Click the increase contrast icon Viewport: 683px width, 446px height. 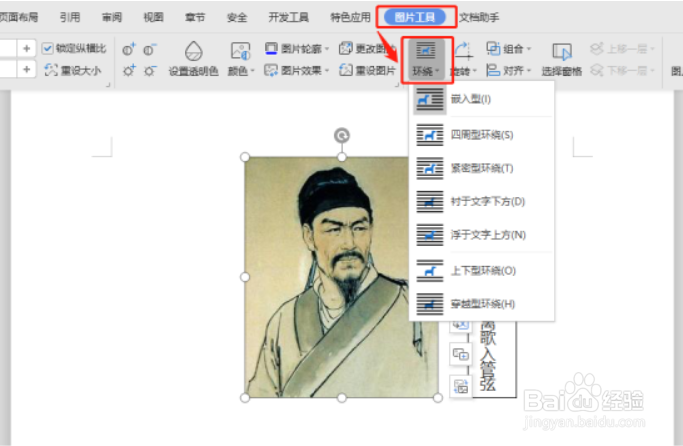pos(128,50)
